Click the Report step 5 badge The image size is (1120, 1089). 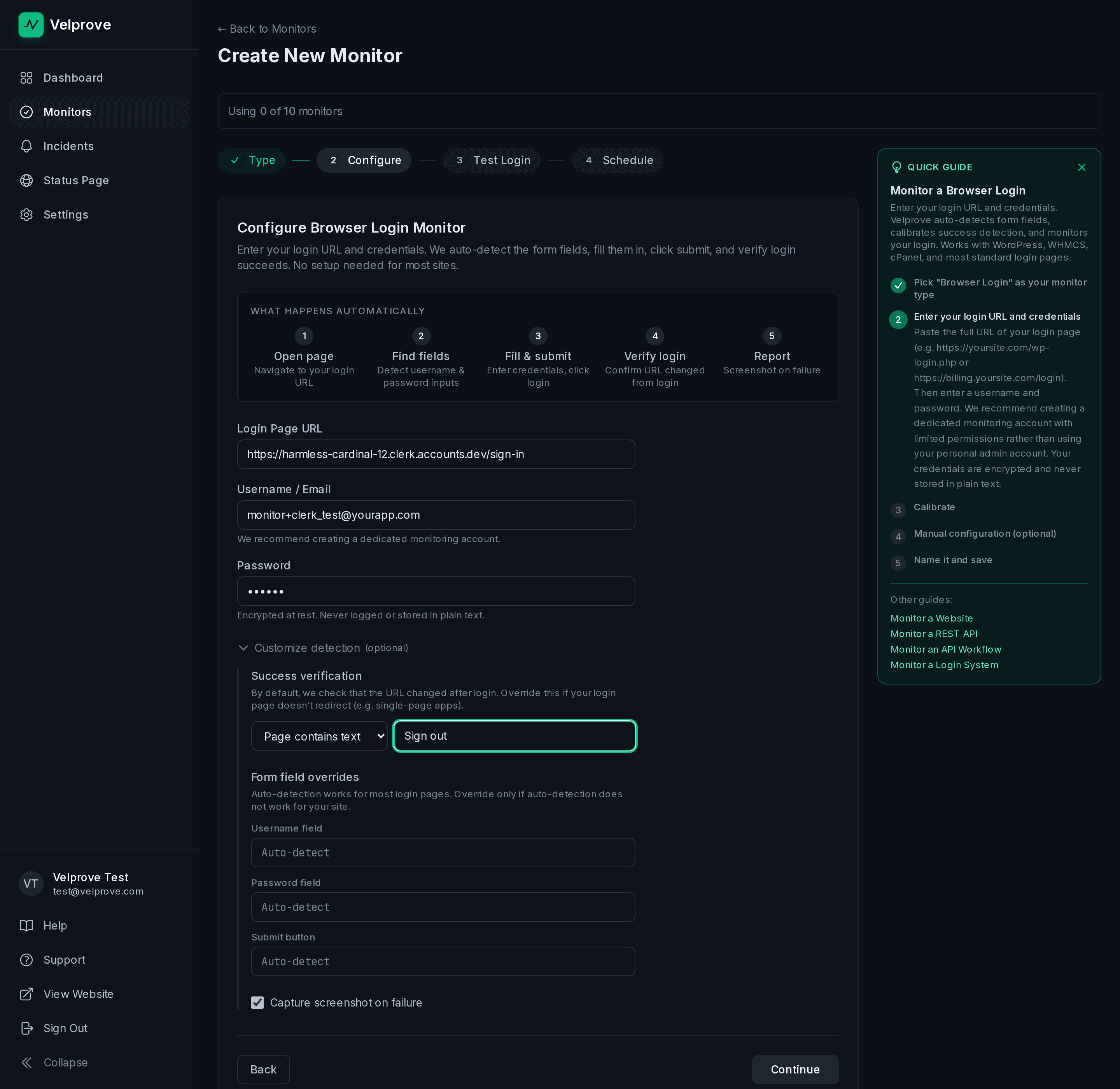click(x=772, y=336)
